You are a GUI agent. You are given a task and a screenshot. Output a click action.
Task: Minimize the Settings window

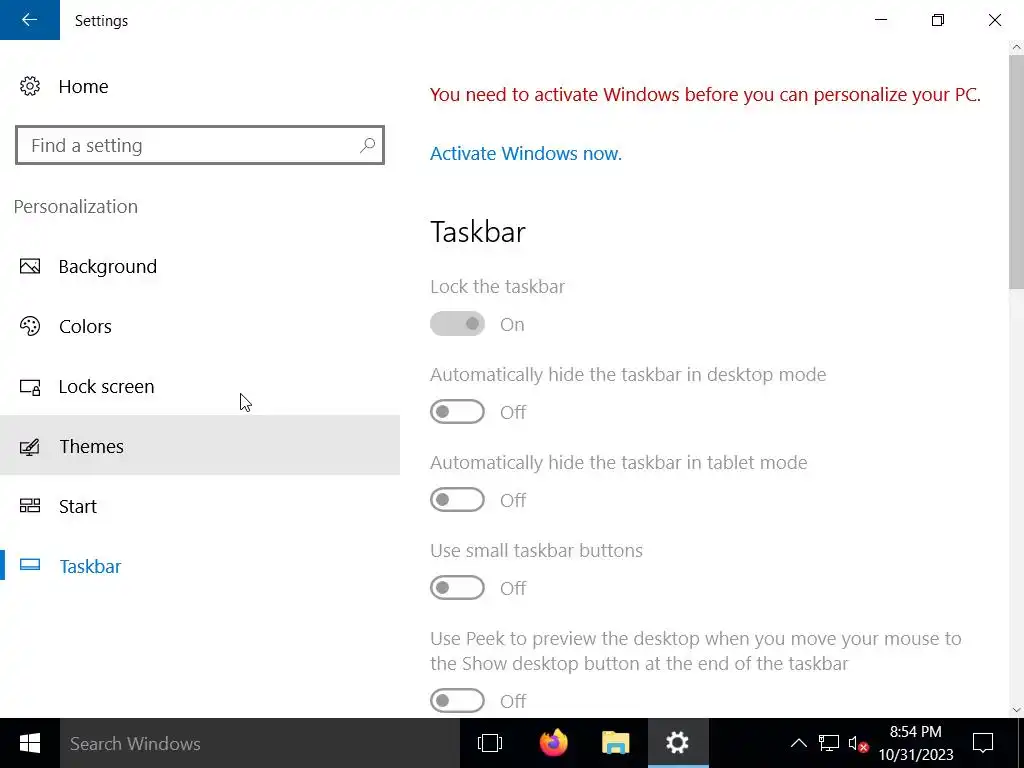coord(881,20)
